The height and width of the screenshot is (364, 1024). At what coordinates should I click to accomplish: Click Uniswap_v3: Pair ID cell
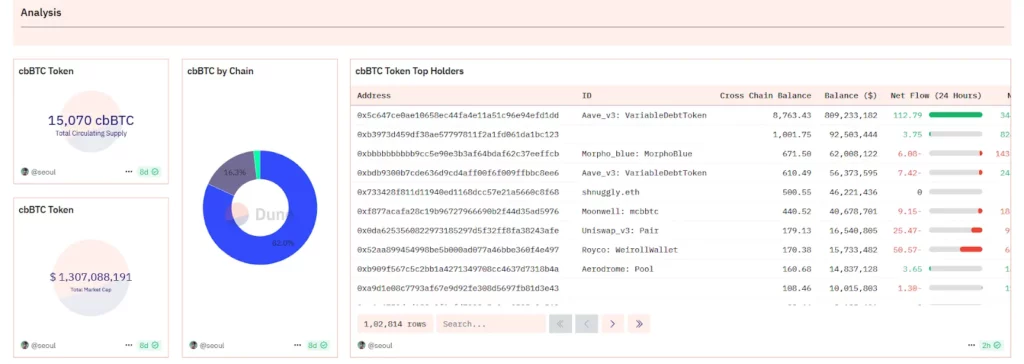click(620, 231)
